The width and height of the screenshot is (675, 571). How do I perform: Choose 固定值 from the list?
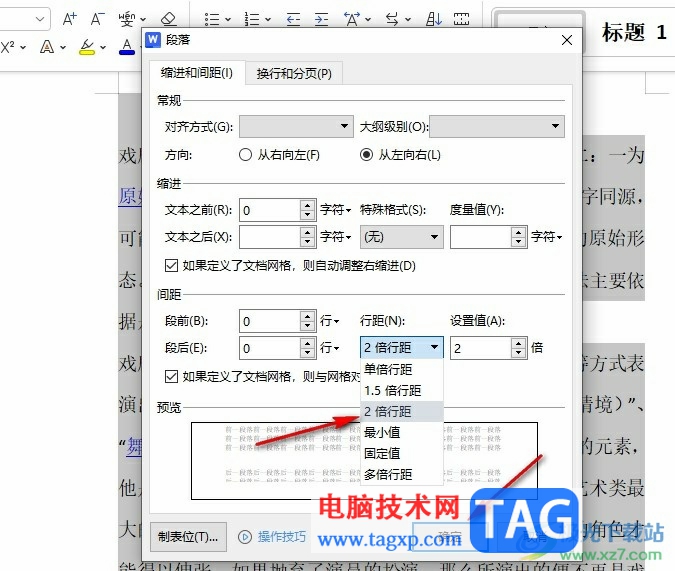click(402, 453)
